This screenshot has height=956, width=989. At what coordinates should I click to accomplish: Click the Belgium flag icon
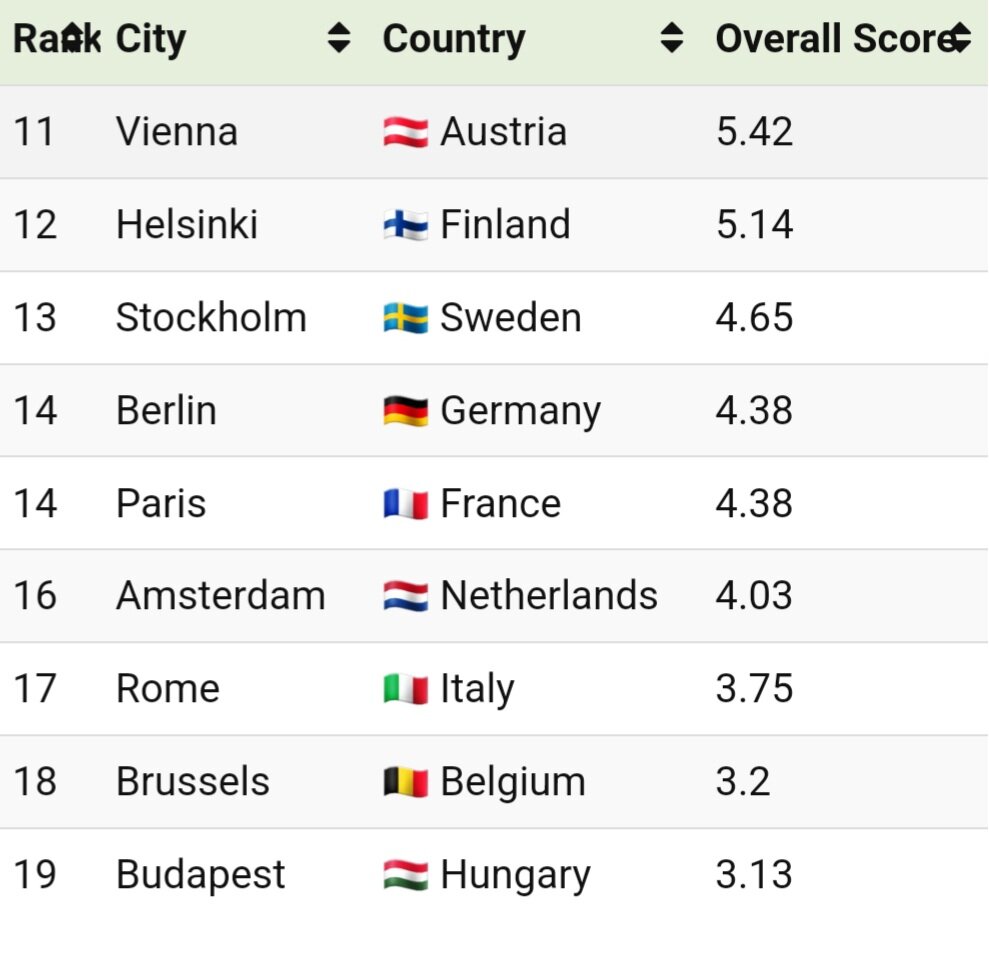(405, 782)
